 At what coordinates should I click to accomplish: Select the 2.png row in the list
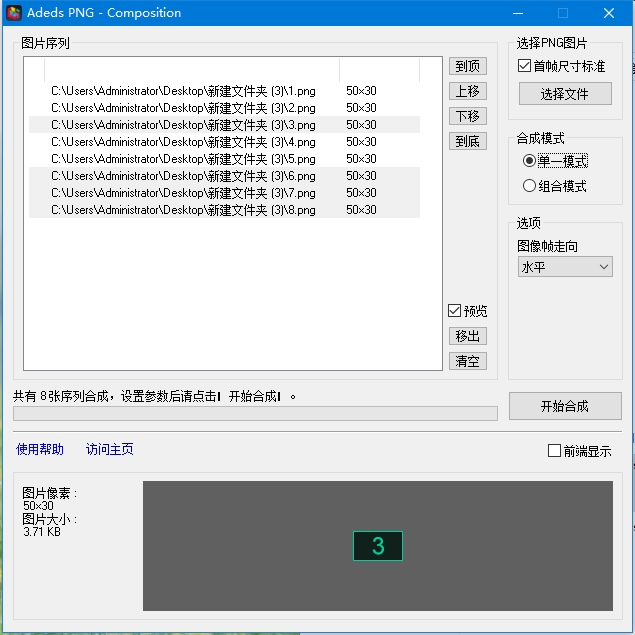coord(224,108)
